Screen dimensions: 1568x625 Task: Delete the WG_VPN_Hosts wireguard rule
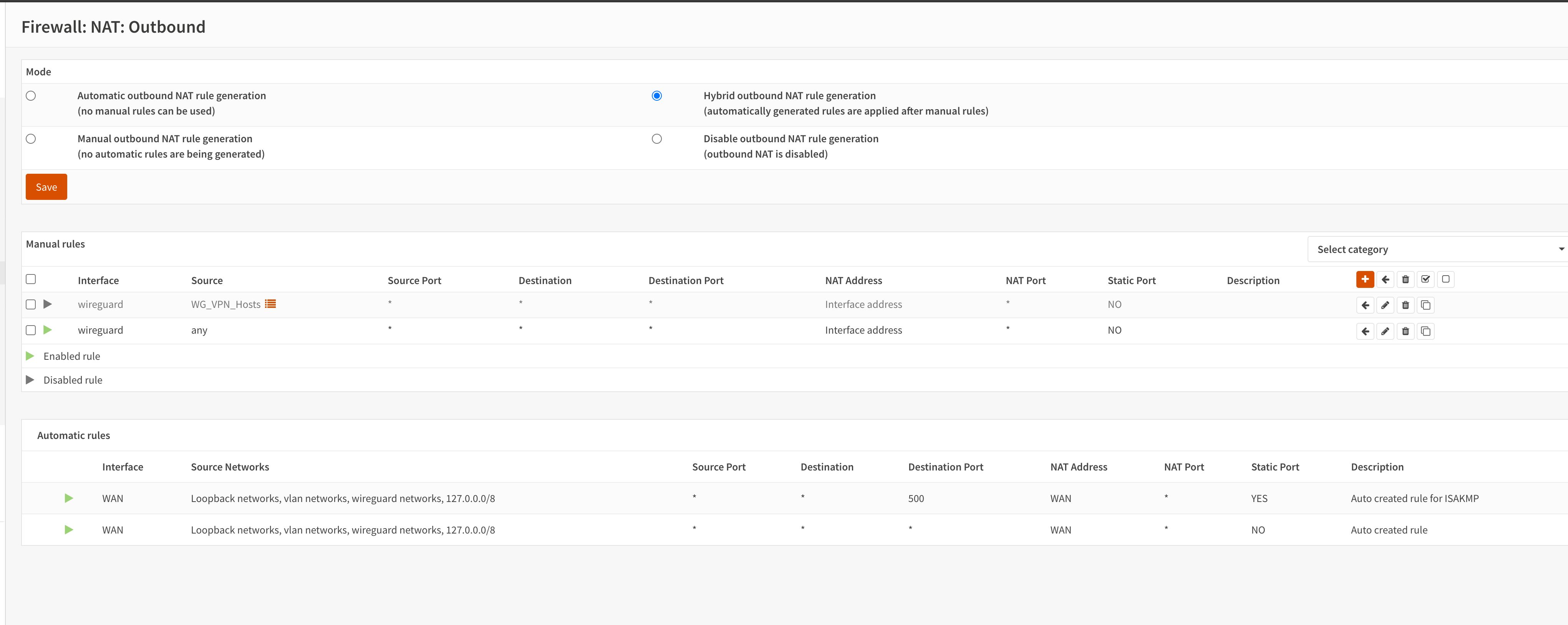[x=1406, y=305]
